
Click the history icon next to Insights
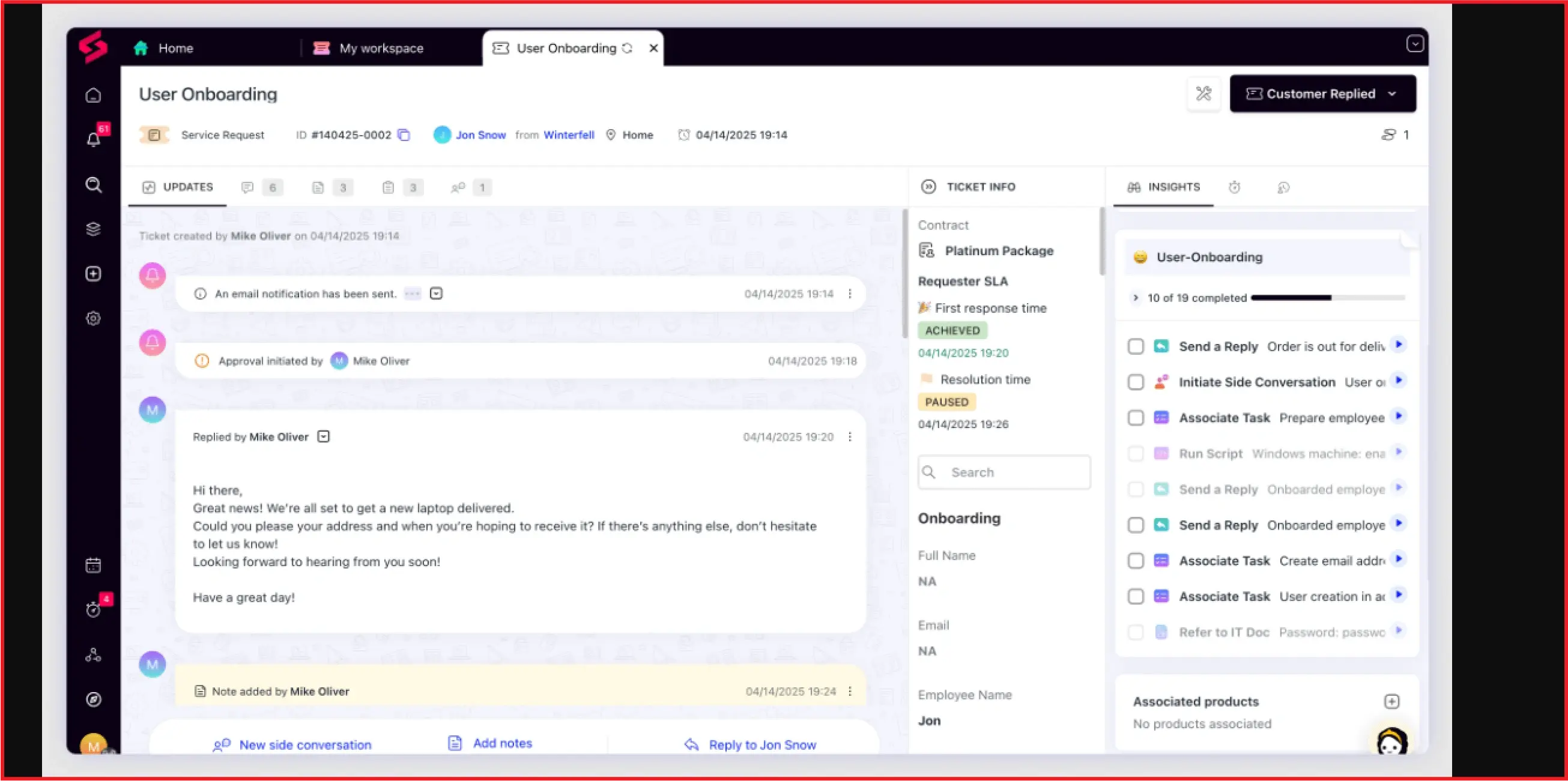click(1284, 188)
